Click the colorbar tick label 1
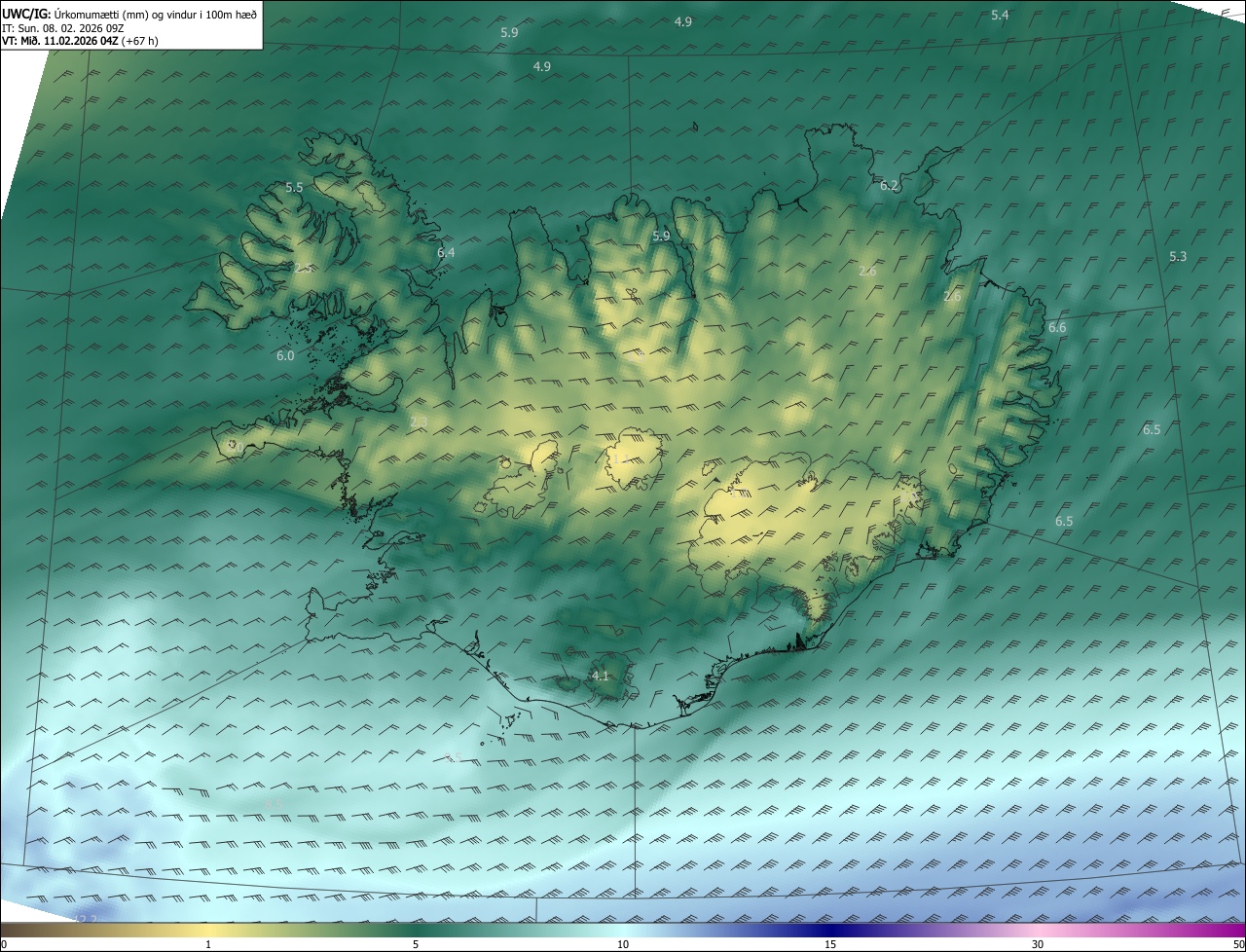Image resolution: width=1246 pixels, height=952 pixels. [x=208, y=944]
